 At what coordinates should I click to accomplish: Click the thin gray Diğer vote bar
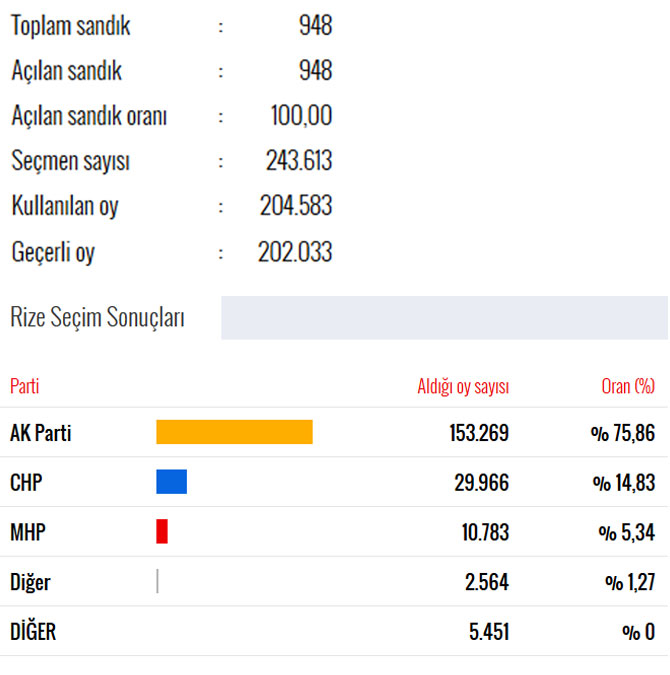point(157,581)
